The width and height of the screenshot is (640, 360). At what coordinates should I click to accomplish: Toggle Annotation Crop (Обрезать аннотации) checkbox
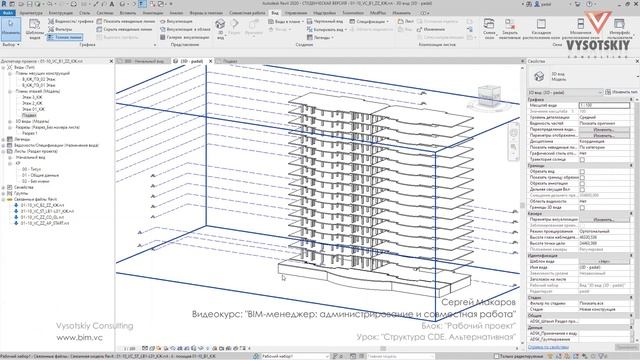[x=582, y=184]
